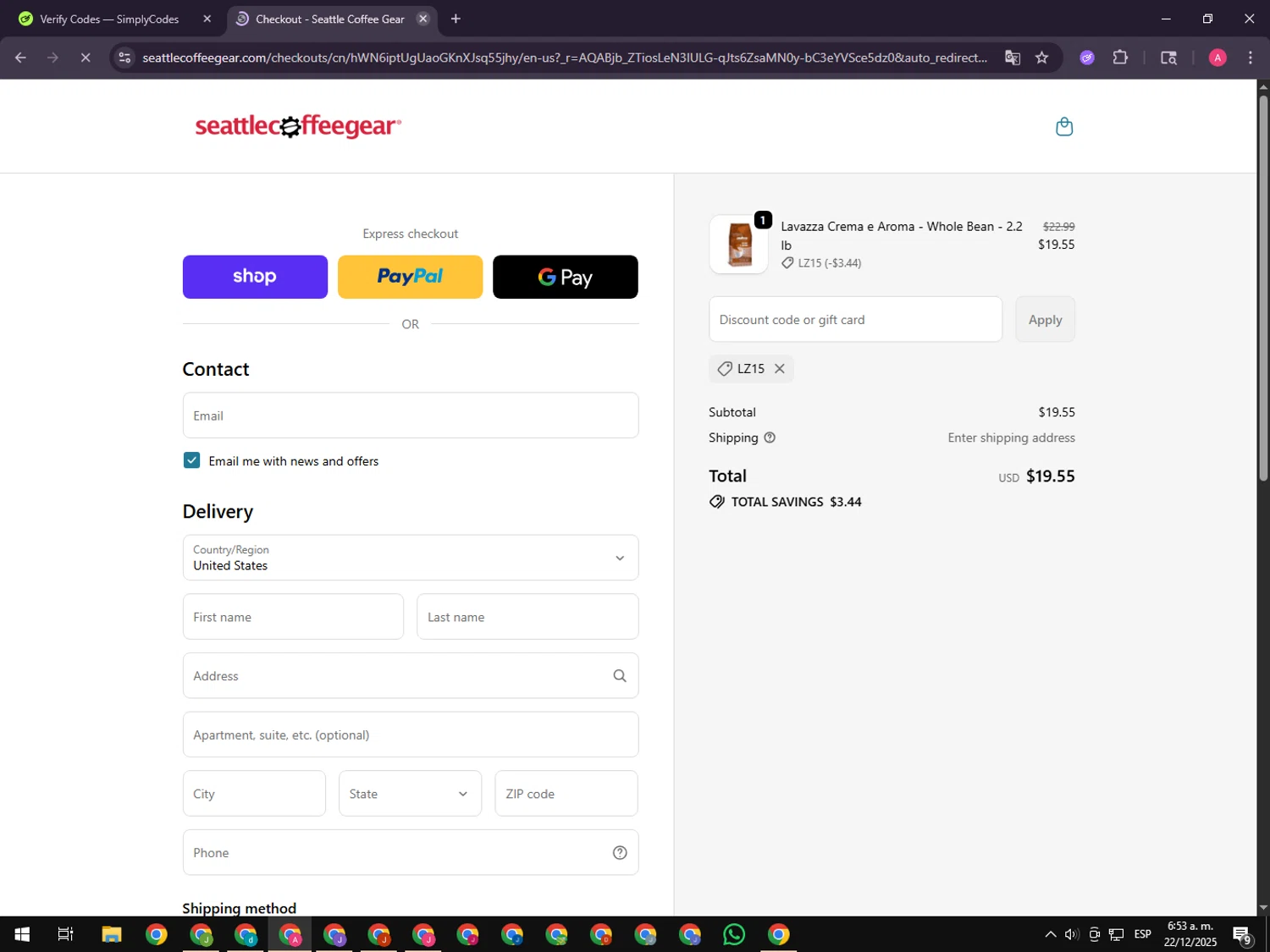Open the clock and date flyout
The height and width of the screenshot is (952, 1270).
click(1190, 934)
